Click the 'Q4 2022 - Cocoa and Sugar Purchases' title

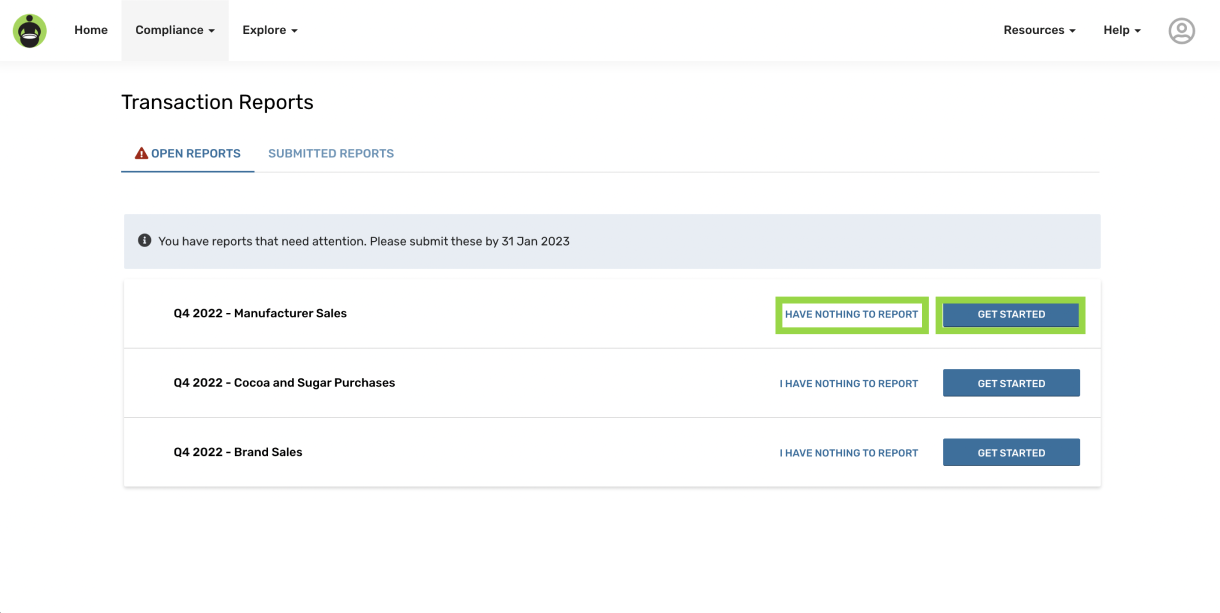(x=284, y=383)
